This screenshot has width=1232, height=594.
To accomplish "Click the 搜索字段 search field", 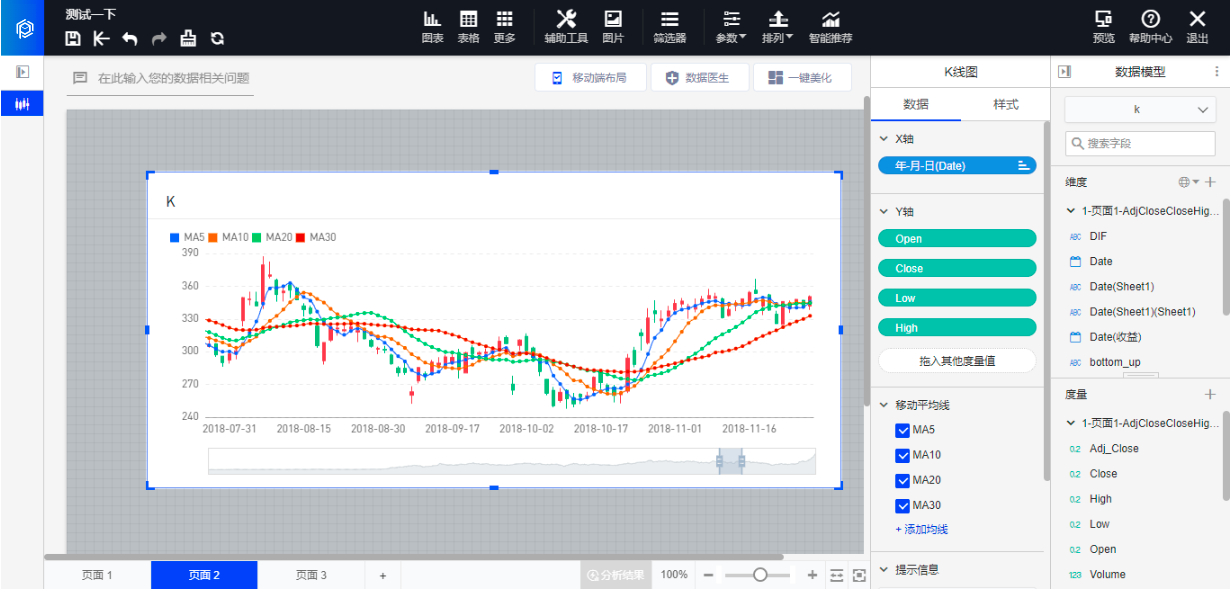I will point(1140,144).
